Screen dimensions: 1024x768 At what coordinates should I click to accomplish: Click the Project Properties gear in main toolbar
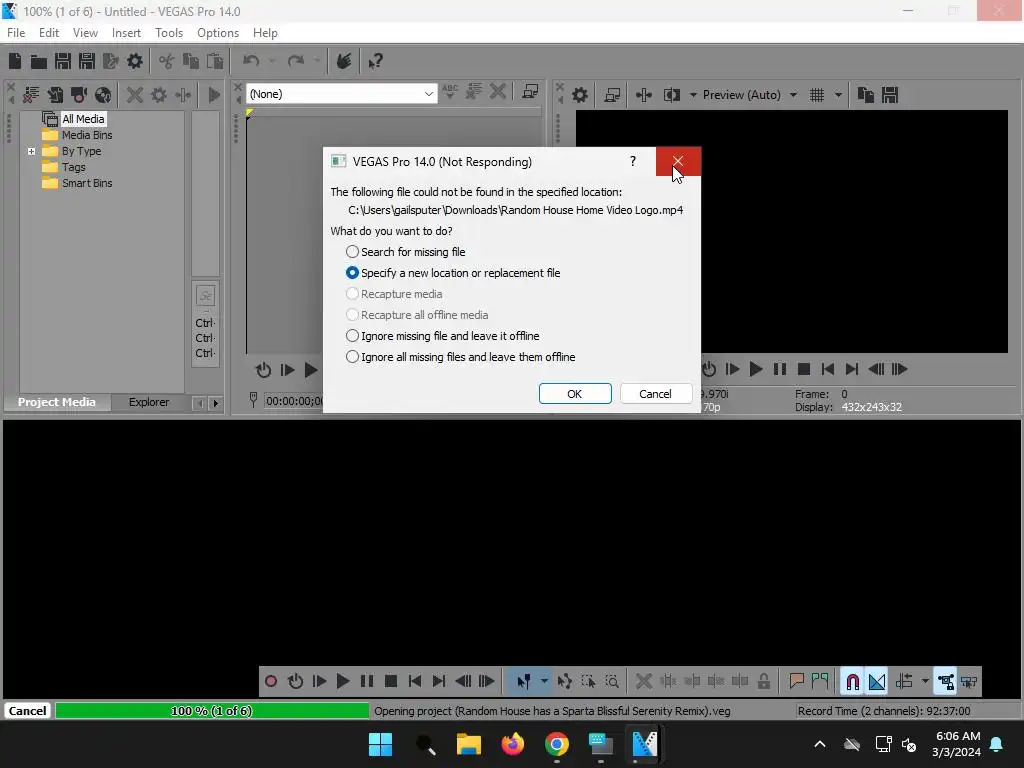point(135,61)
